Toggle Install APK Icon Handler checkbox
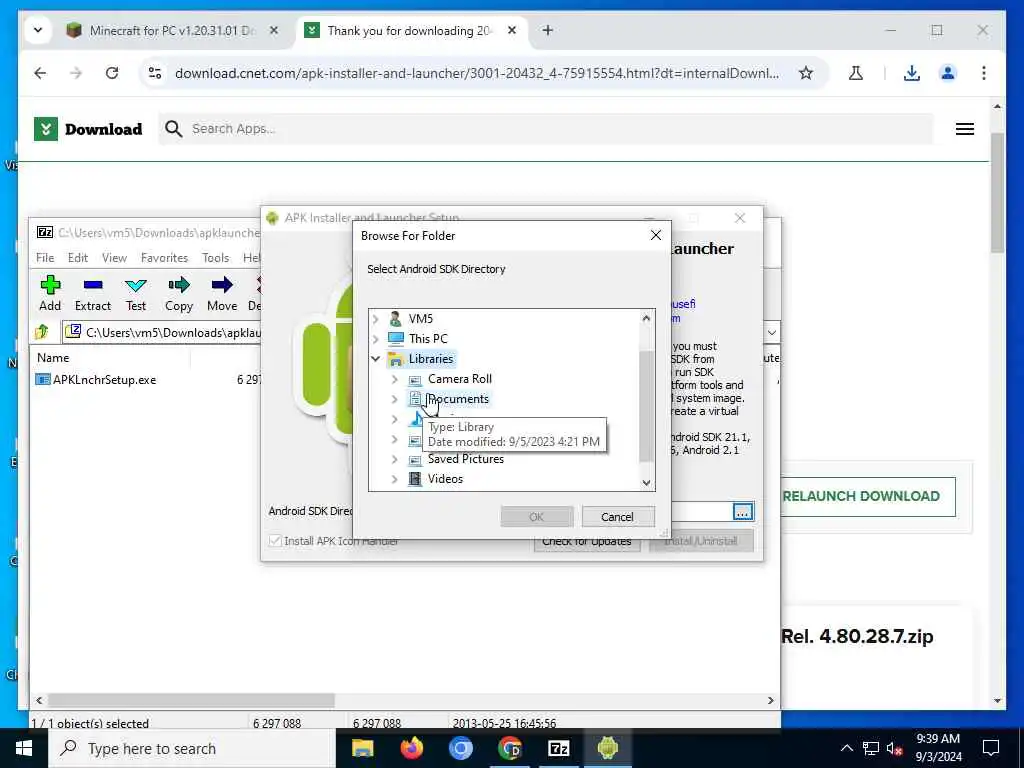The height and width of the screenshot is (768, 1024). coord(275,541)
